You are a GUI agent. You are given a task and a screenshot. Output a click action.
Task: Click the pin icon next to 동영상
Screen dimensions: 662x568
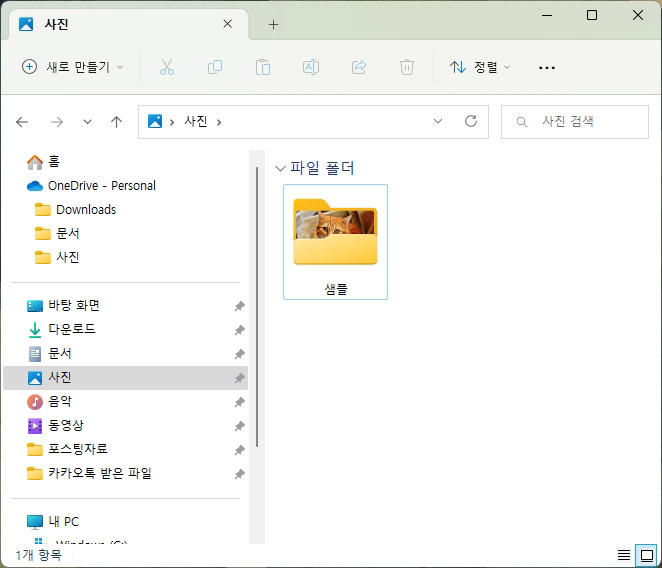point(239,426)
